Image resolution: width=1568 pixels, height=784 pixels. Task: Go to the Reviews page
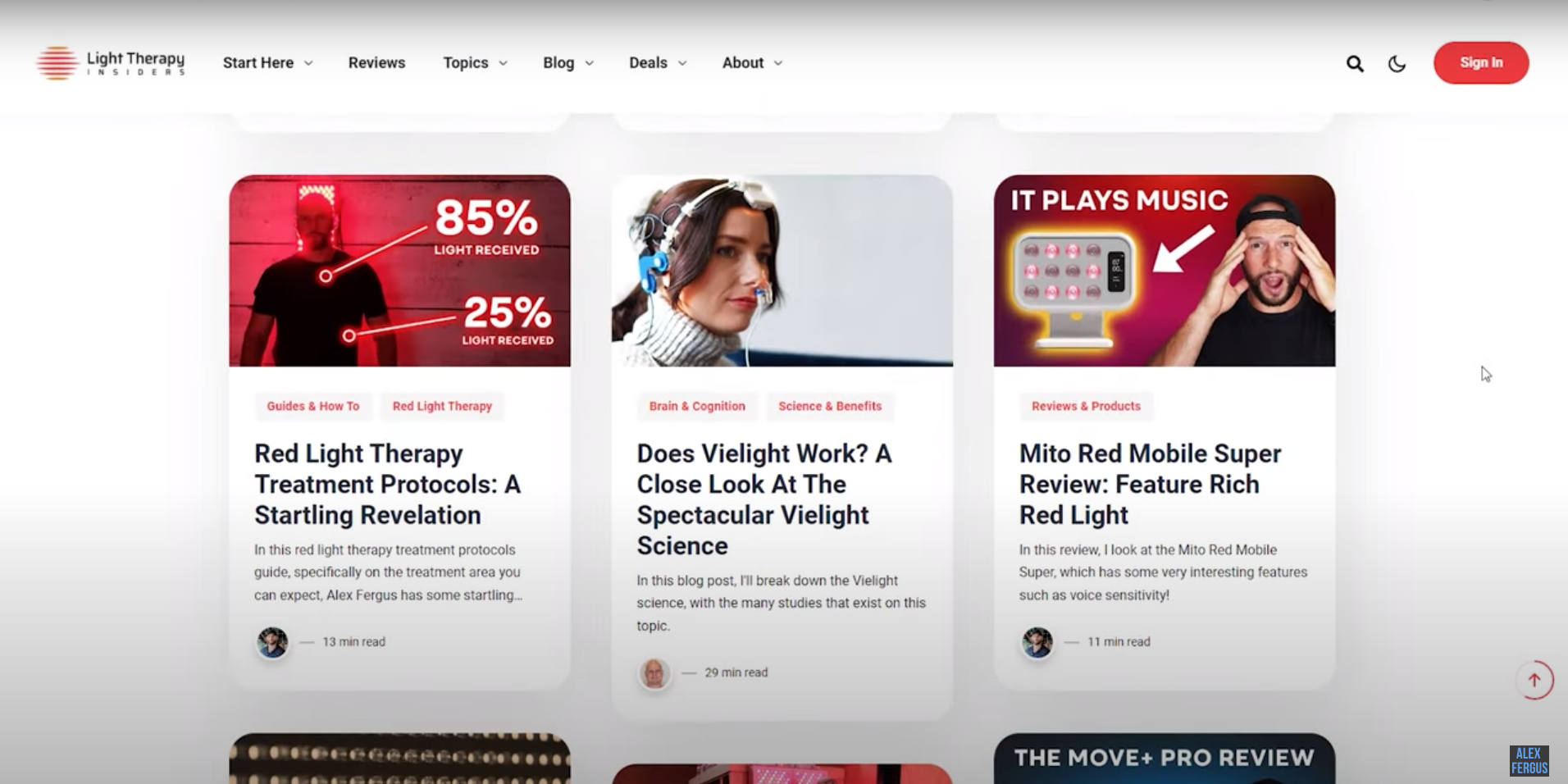(x=376, y=63)
